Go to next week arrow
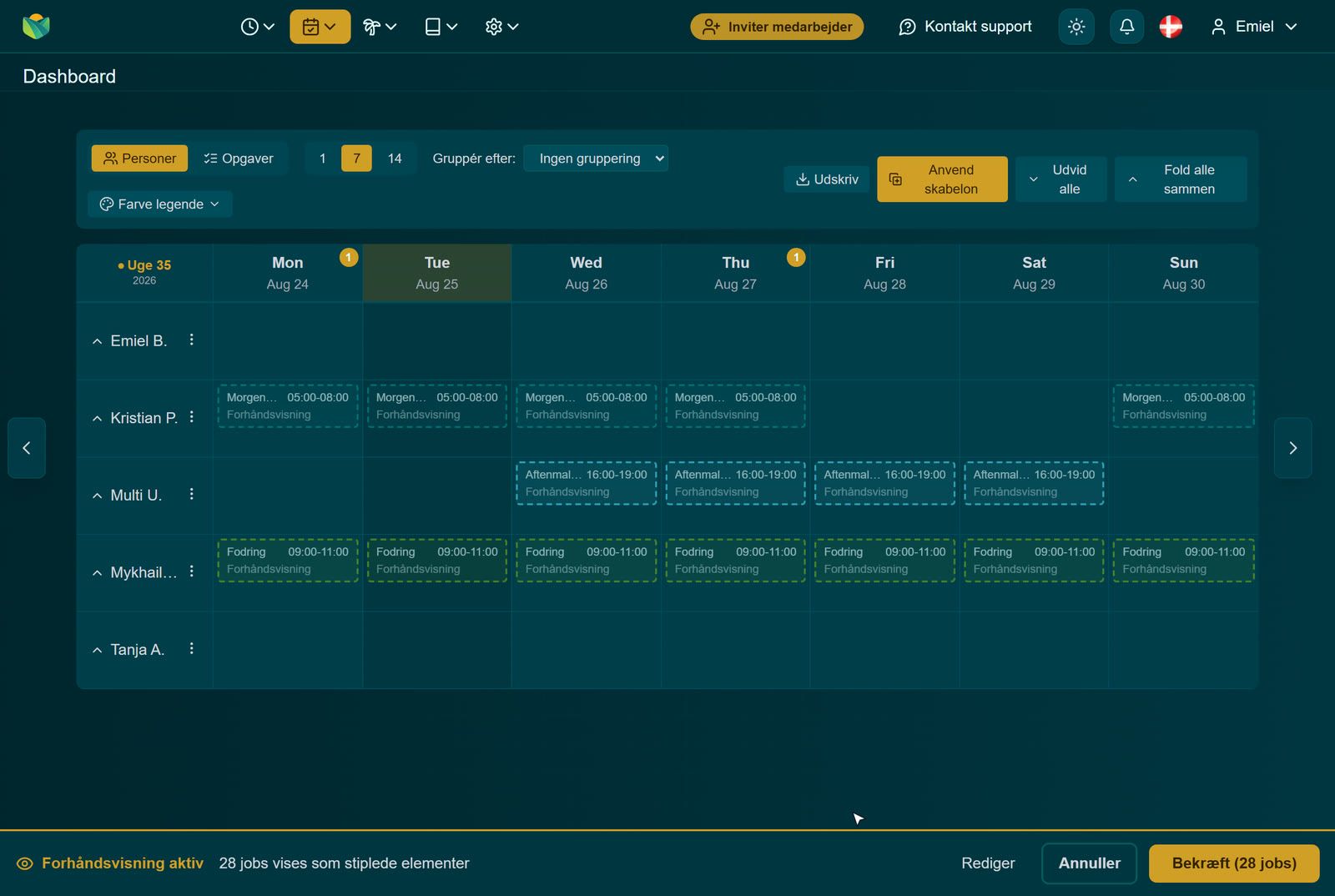 tap(1293, 448)
